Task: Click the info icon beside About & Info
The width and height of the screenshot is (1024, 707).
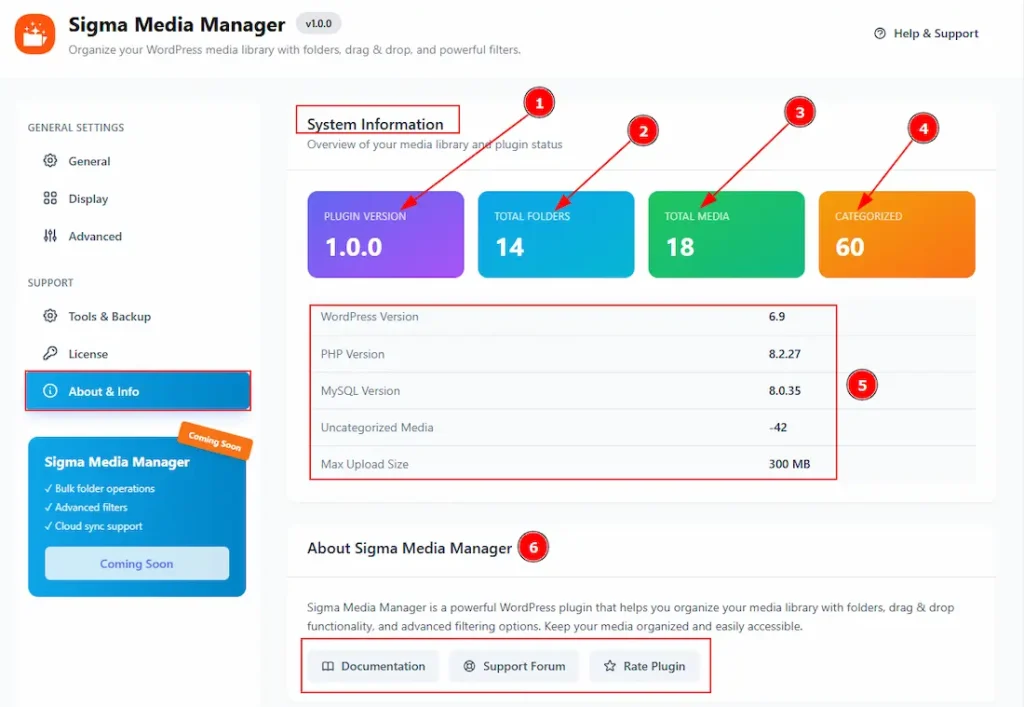Action: point(50,391)
